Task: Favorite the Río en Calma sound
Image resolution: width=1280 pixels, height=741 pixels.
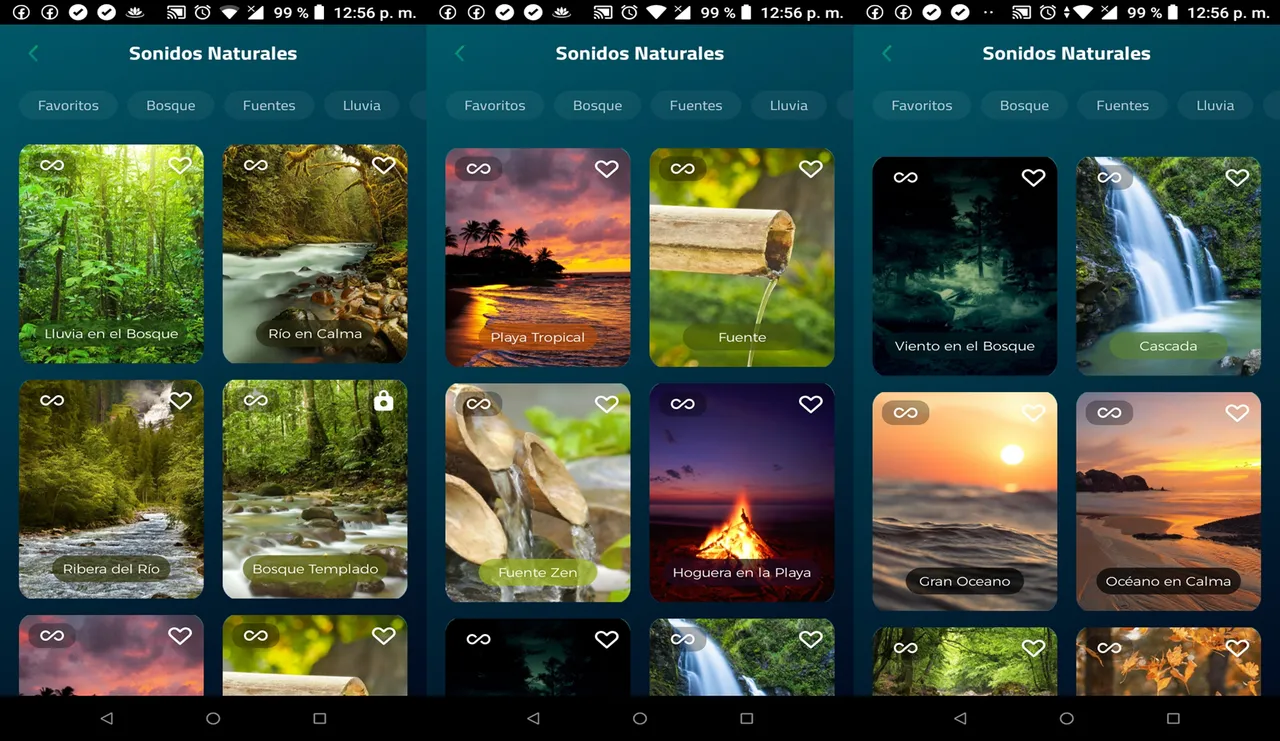Action: 384,165
